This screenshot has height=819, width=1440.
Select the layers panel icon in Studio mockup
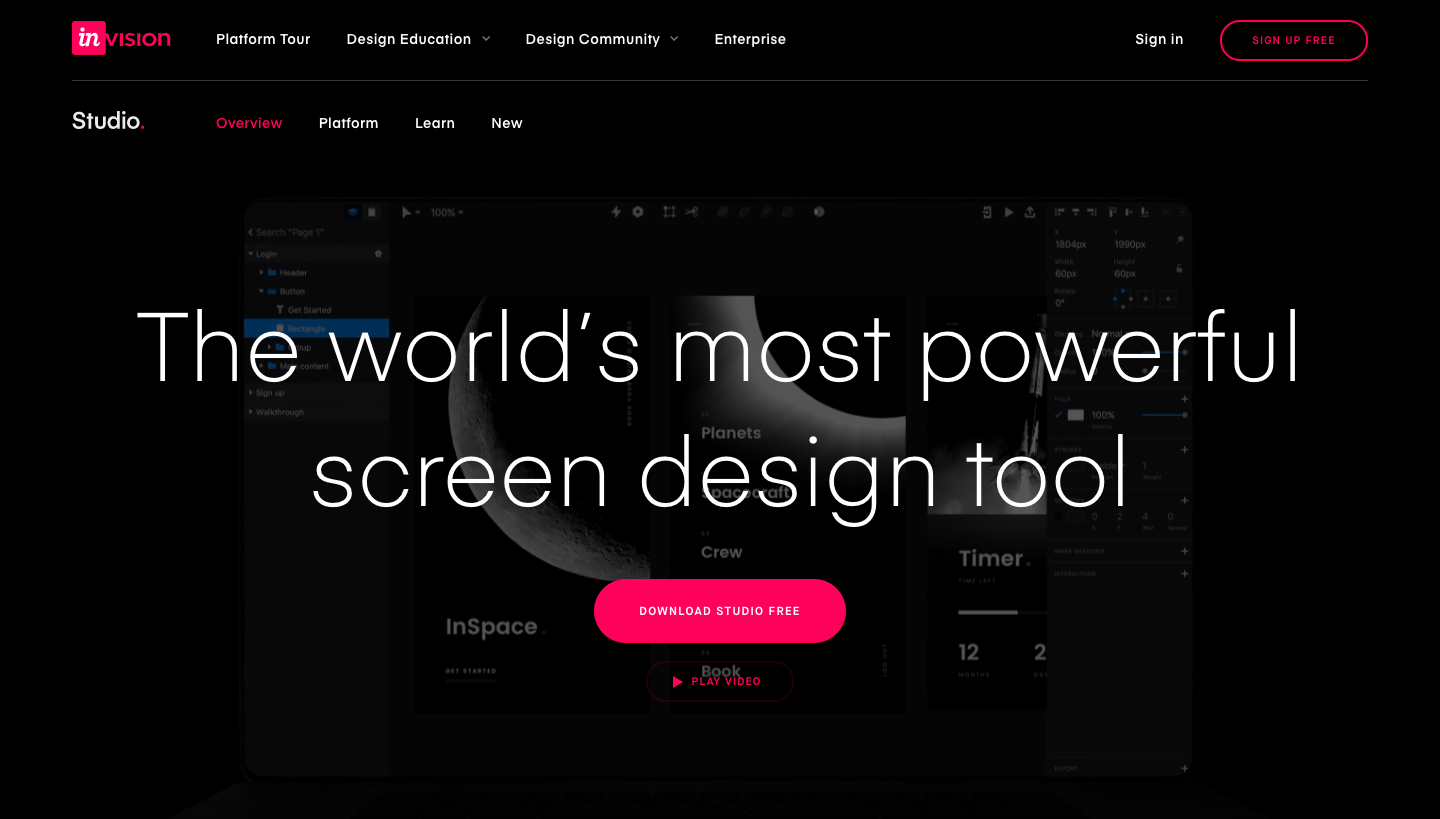pos(353,212)
